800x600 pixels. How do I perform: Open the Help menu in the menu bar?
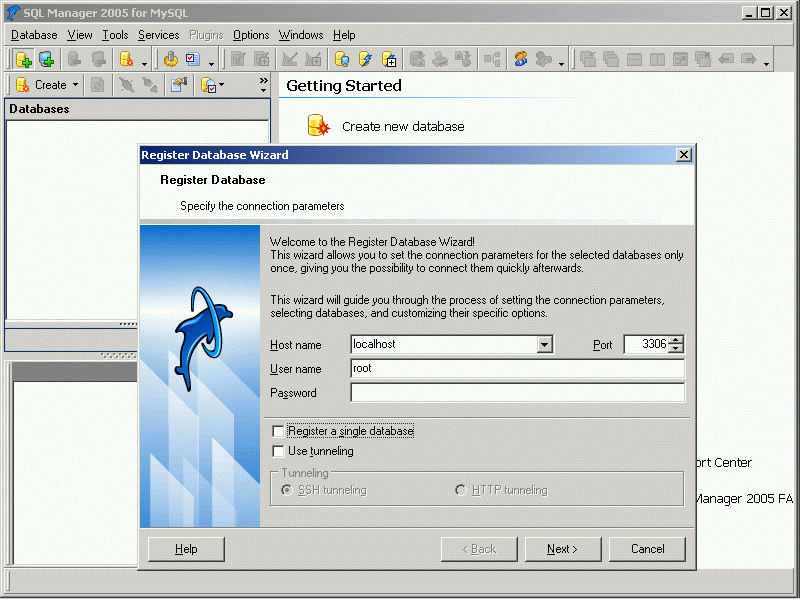[x=344, y=35]
